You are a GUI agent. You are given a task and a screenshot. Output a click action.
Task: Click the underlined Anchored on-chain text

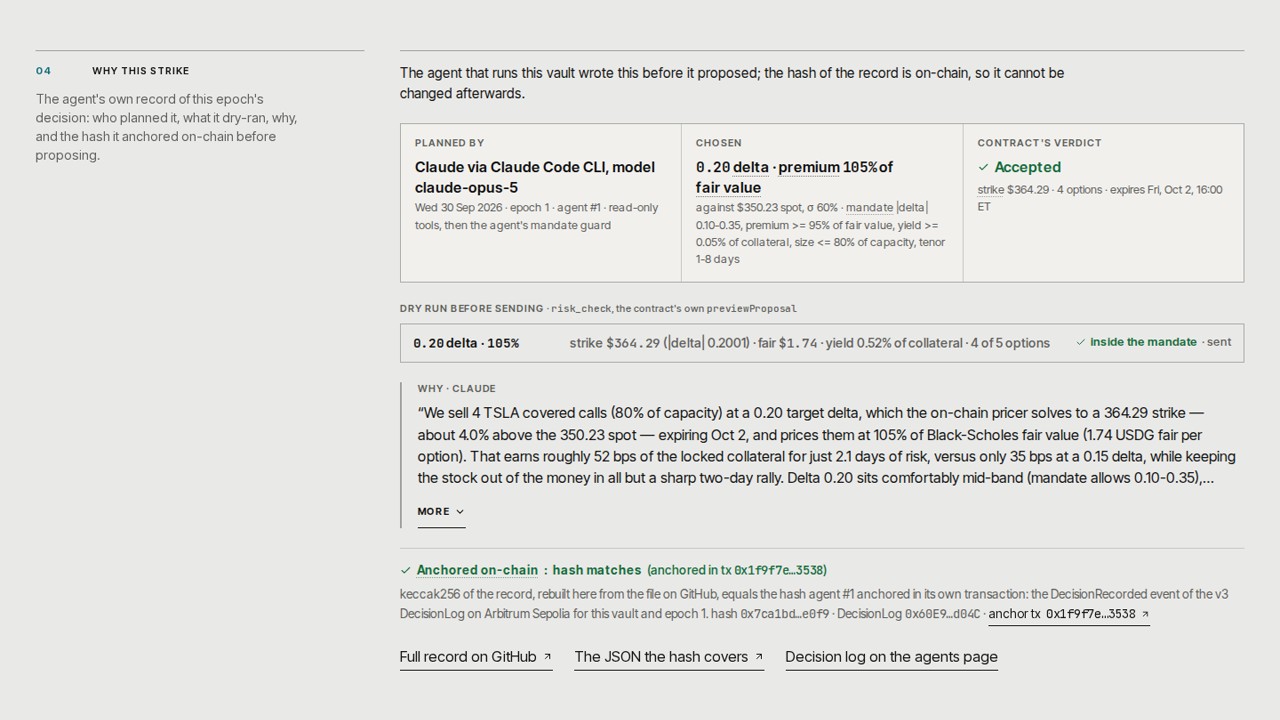pos(477,570)
